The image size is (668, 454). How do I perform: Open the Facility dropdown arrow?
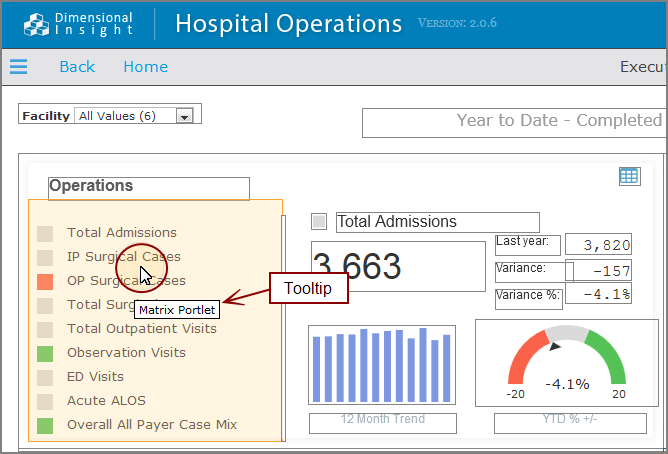coord(184,116)
